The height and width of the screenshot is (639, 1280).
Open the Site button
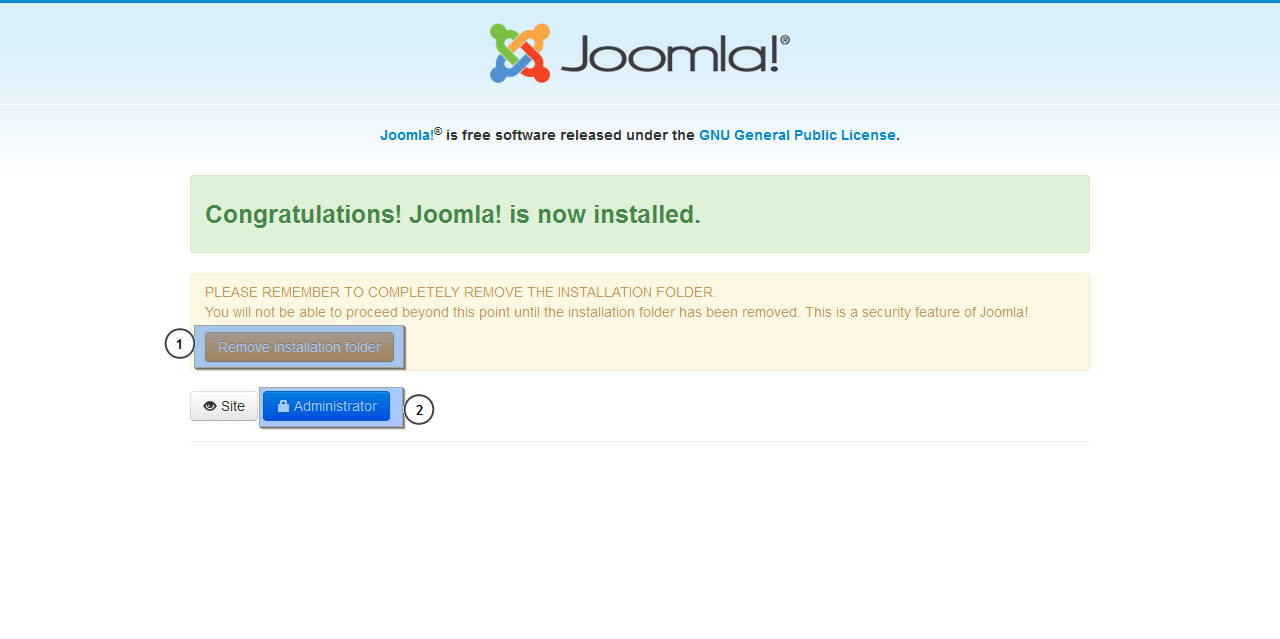224,406
